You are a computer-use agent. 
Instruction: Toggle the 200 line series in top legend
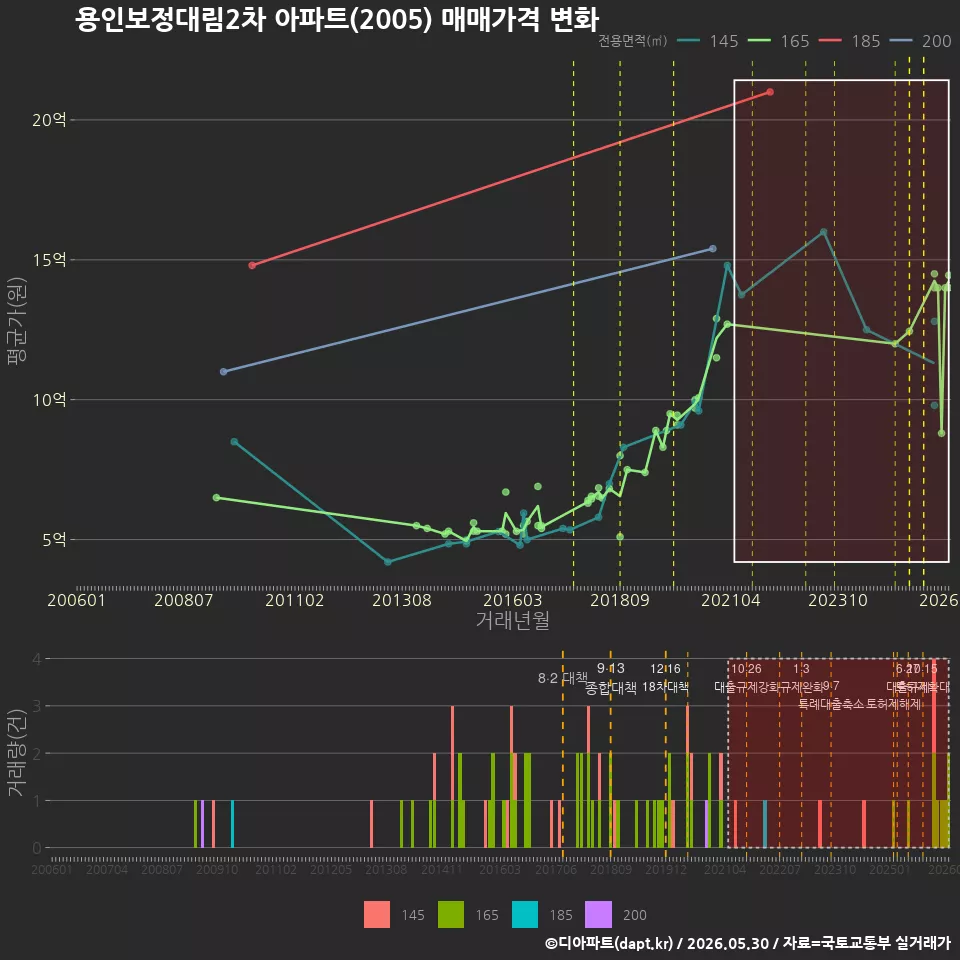920,41
